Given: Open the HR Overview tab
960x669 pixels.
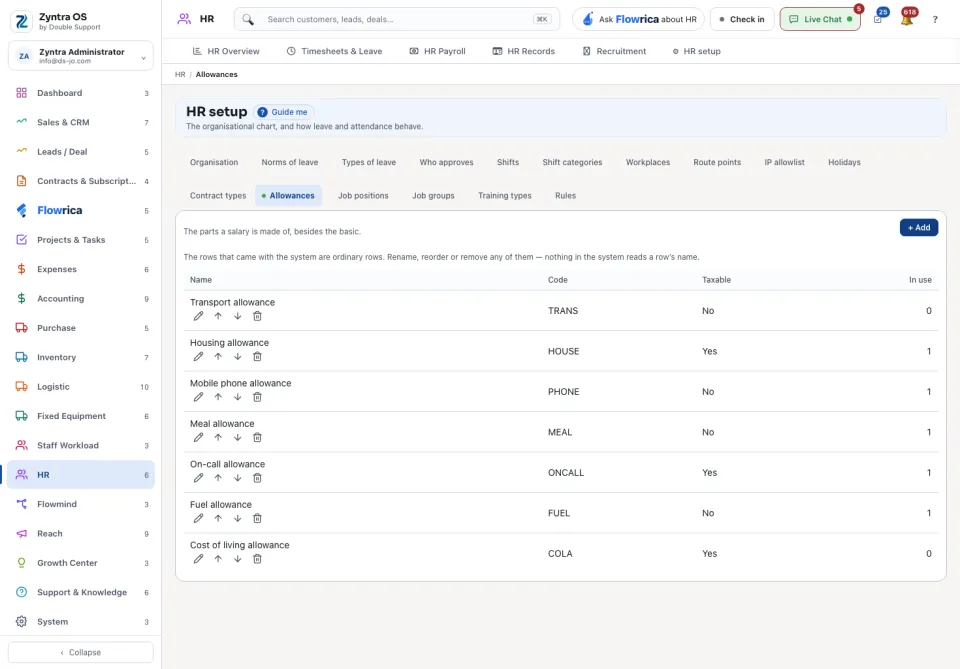Looking at the screenshot, I should (x=226, y=51).
